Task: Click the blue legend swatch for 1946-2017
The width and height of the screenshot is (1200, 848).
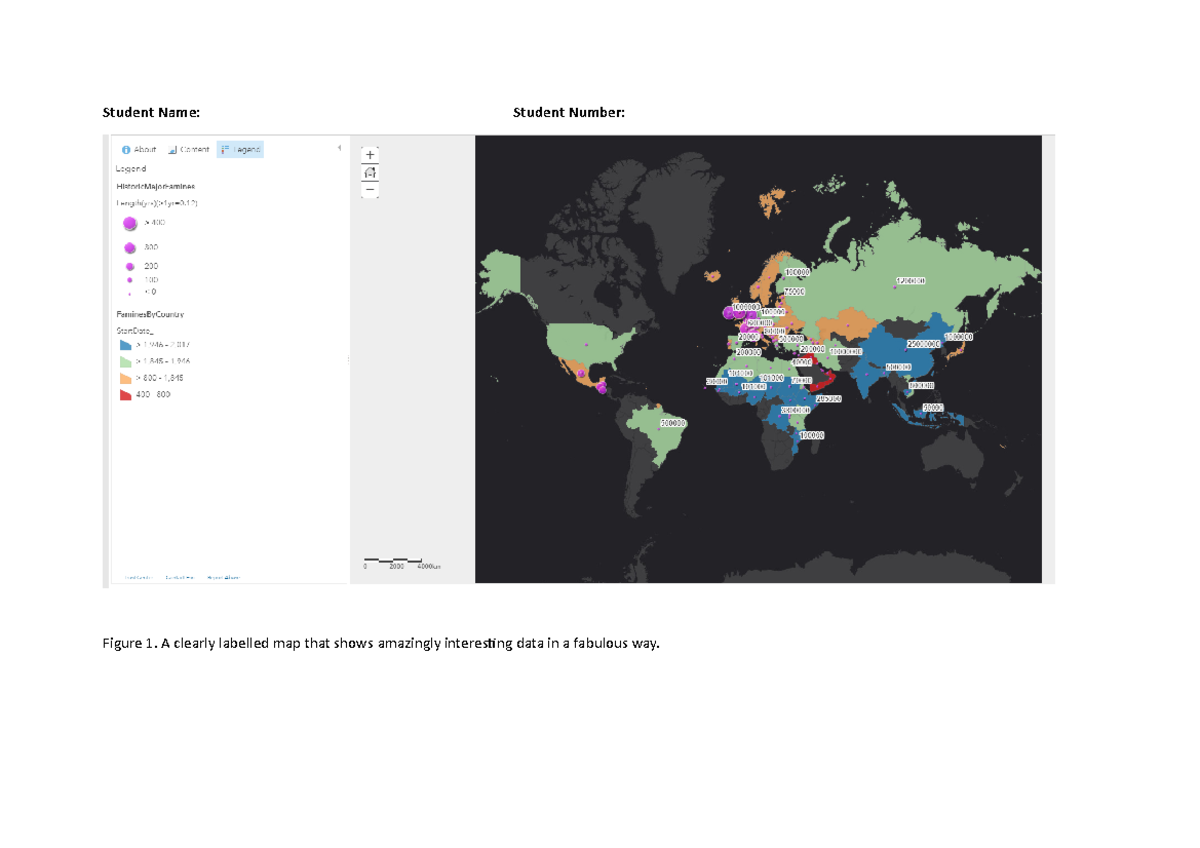Action: click(126, 344)
